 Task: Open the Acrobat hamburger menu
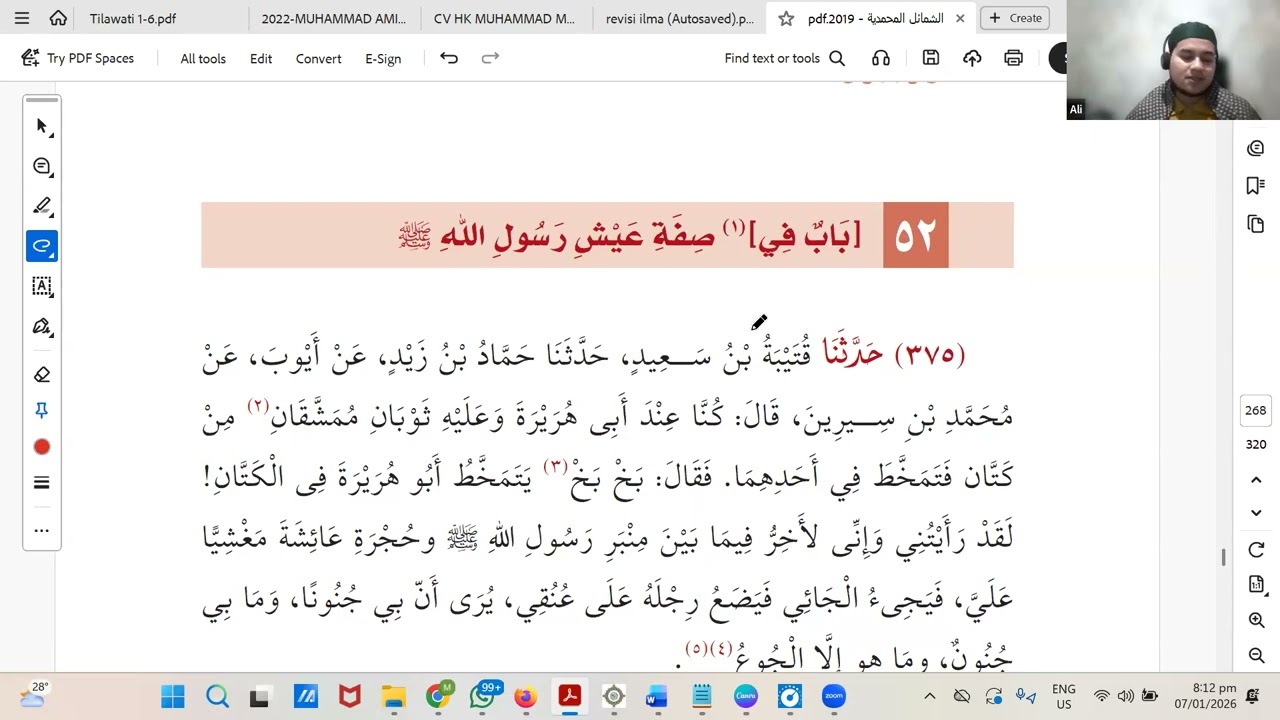[22, 18]
